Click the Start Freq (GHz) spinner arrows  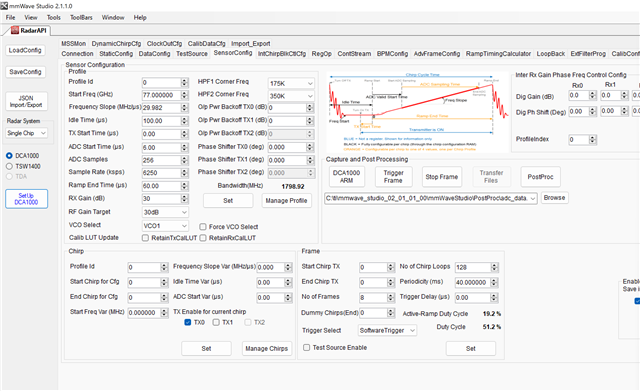(184, 95)
